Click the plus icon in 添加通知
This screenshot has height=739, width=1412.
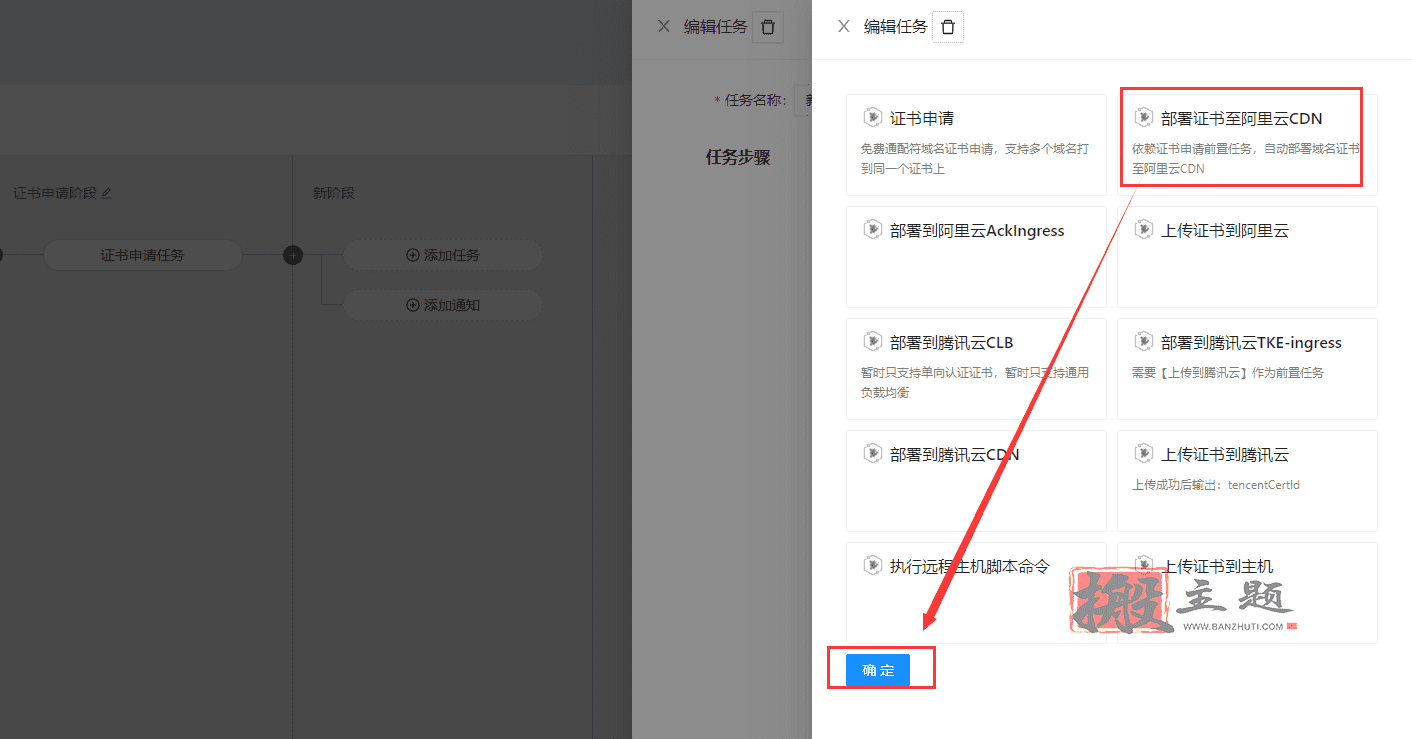[412, 305]
